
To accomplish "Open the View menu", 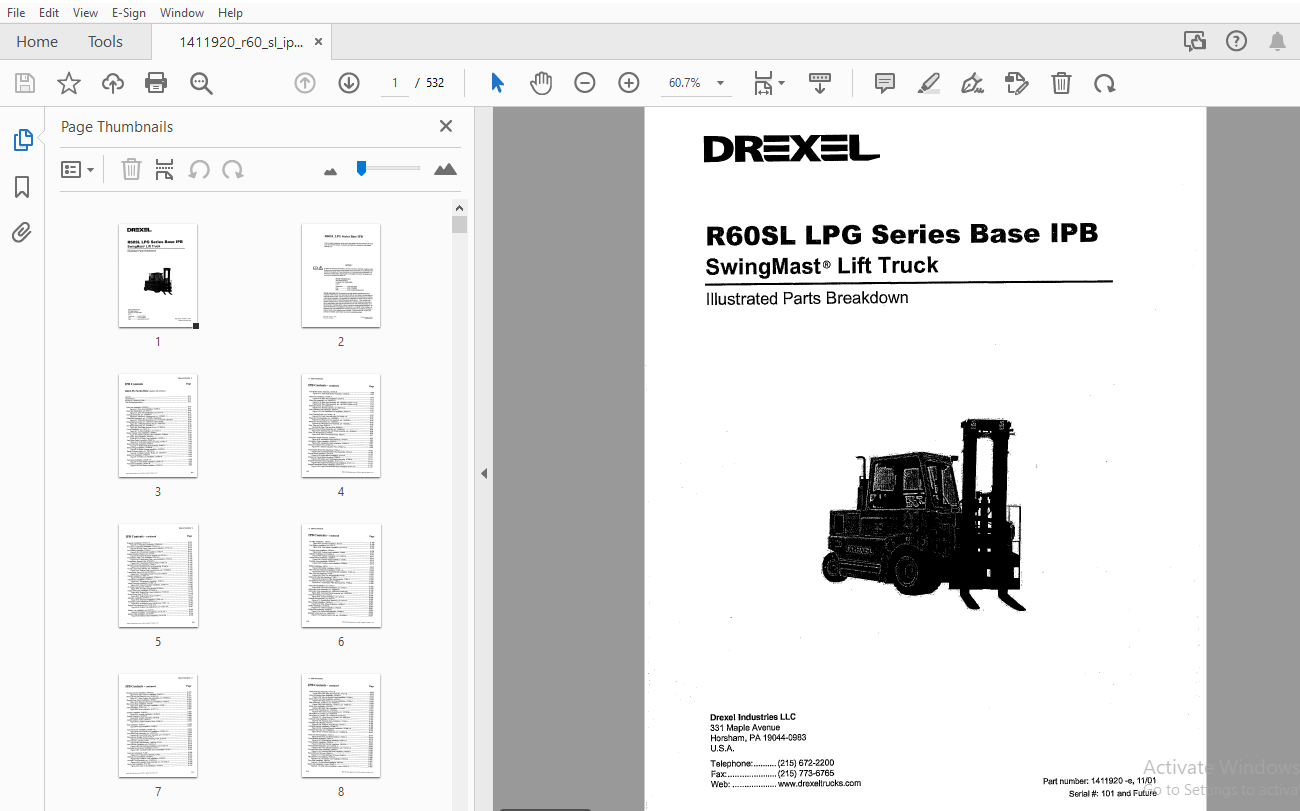I will tap(85, 13).
